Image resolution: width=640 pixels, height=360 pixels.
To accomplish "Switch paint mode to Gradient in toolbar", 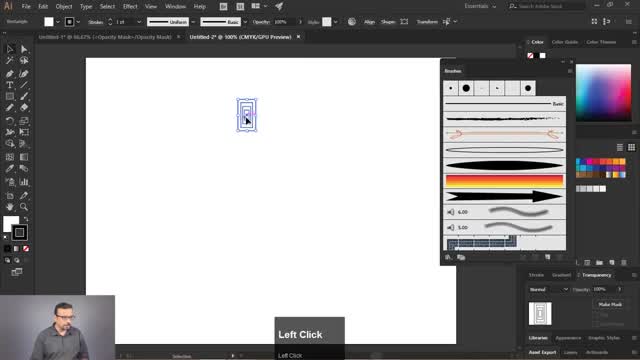I will pos(16,249).
